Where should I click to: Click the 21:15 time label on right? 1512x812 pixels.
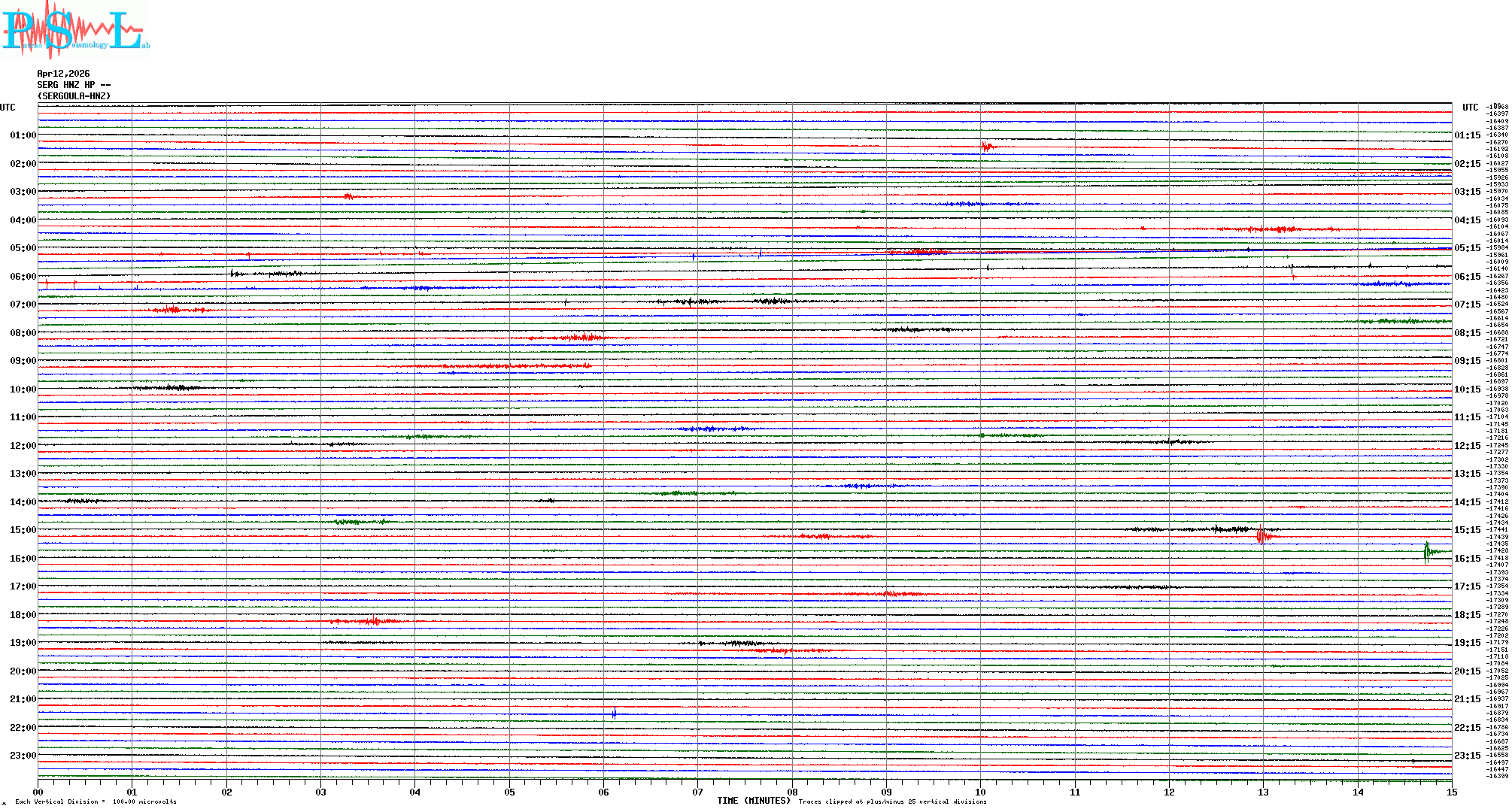tap(1467, 699)
